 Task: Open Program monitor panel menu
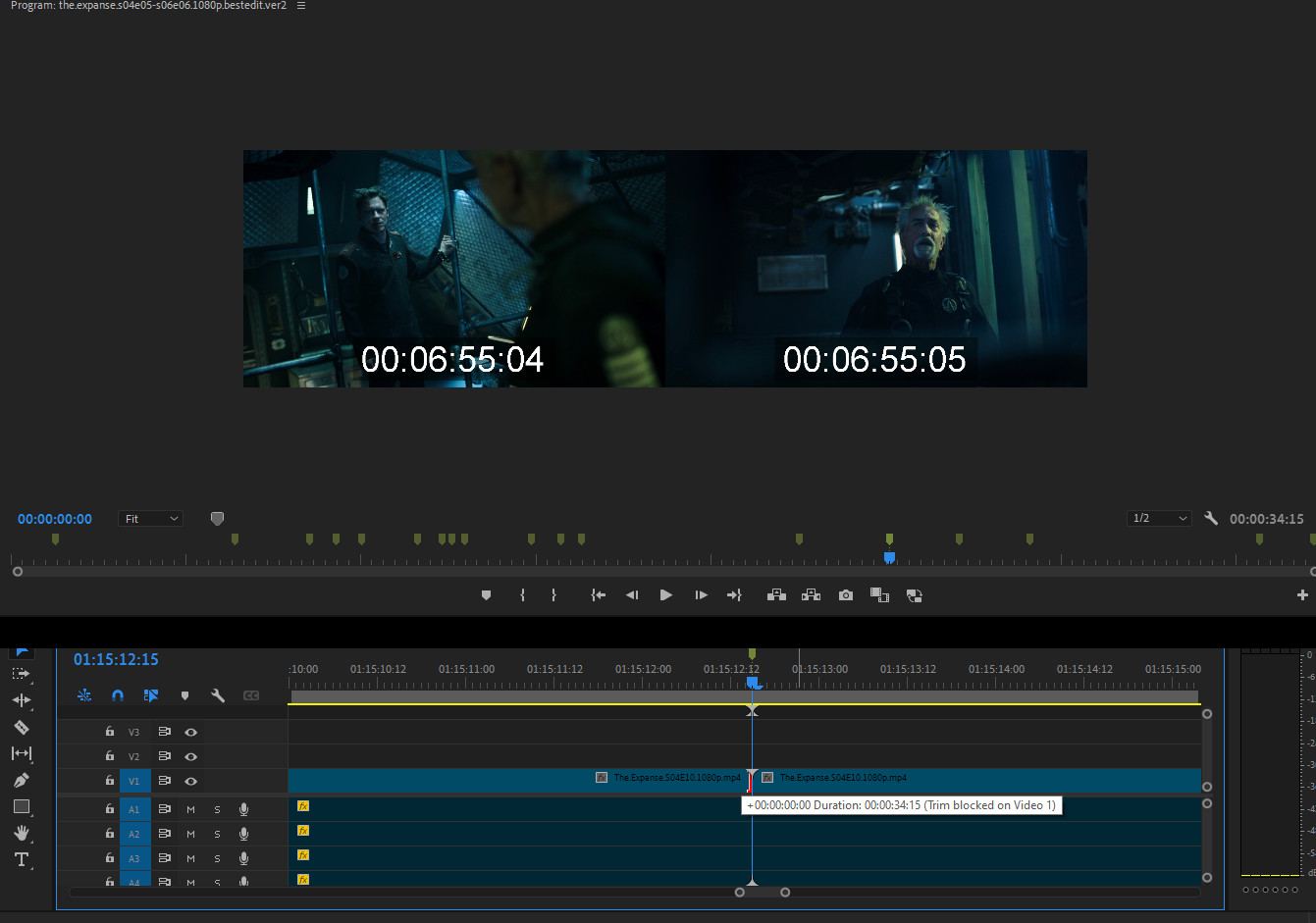click(301, 6)
